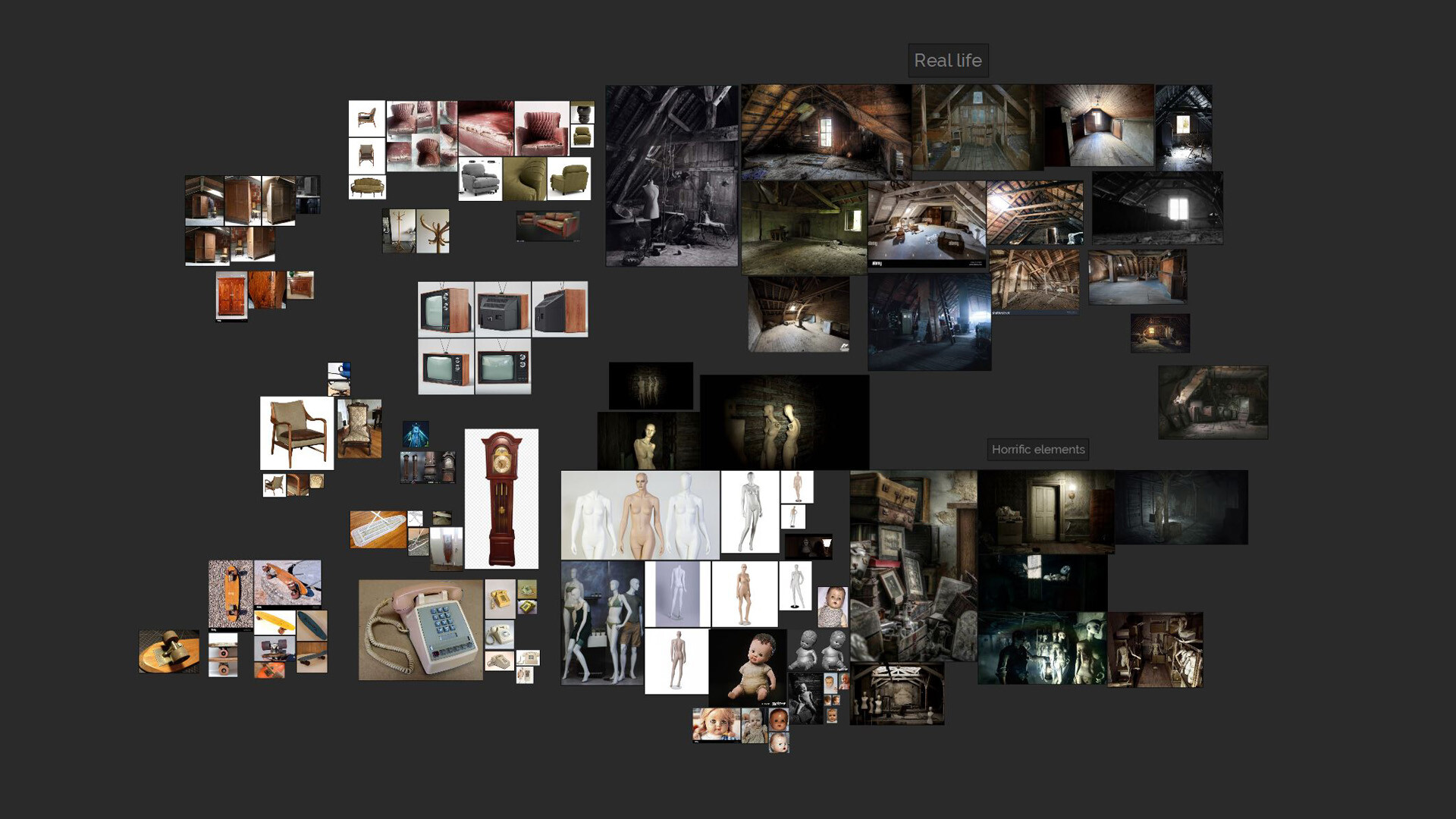Screen dimensions: 1456x819
Task: Click the "Real life" text label
Action: [x=947, y=60]
